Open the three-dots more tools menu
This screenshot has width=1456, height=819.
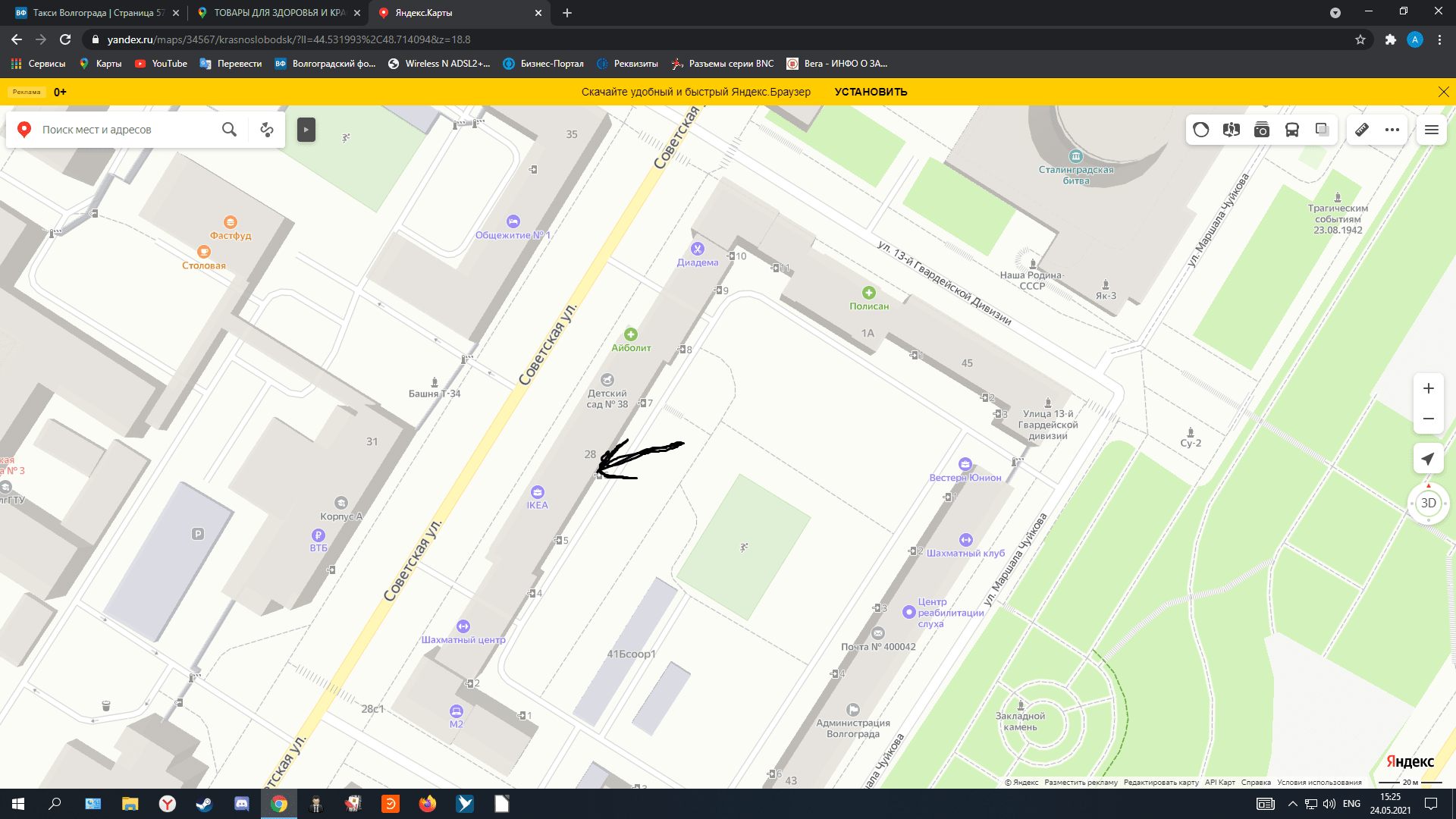pyautogui.click(x=1392, y=130)
